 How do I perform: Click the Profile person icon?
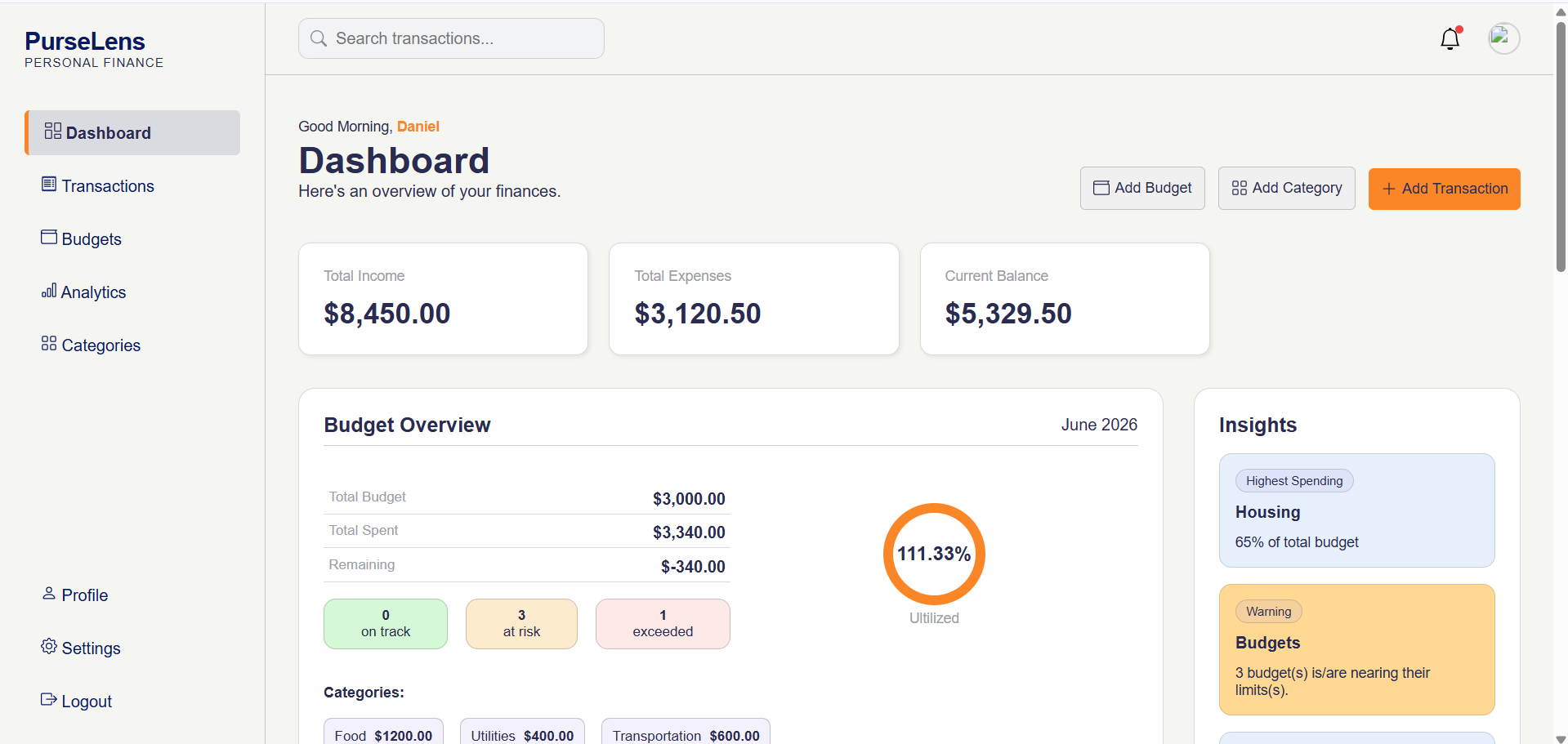pyautogui.click(x=49, y=594)
